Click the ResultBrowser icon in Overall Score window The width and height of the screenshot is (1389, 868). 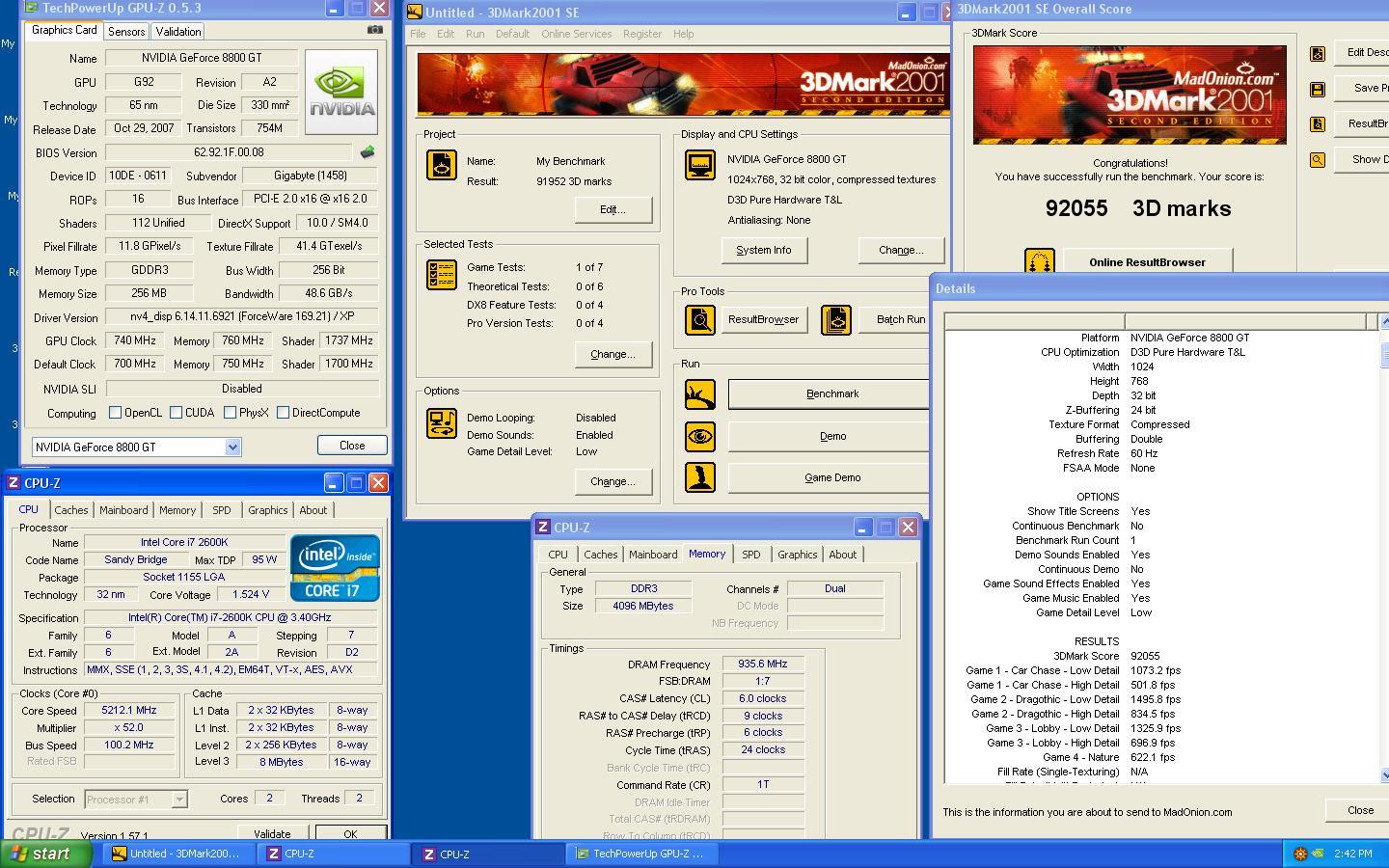(x=1318, y=124)
